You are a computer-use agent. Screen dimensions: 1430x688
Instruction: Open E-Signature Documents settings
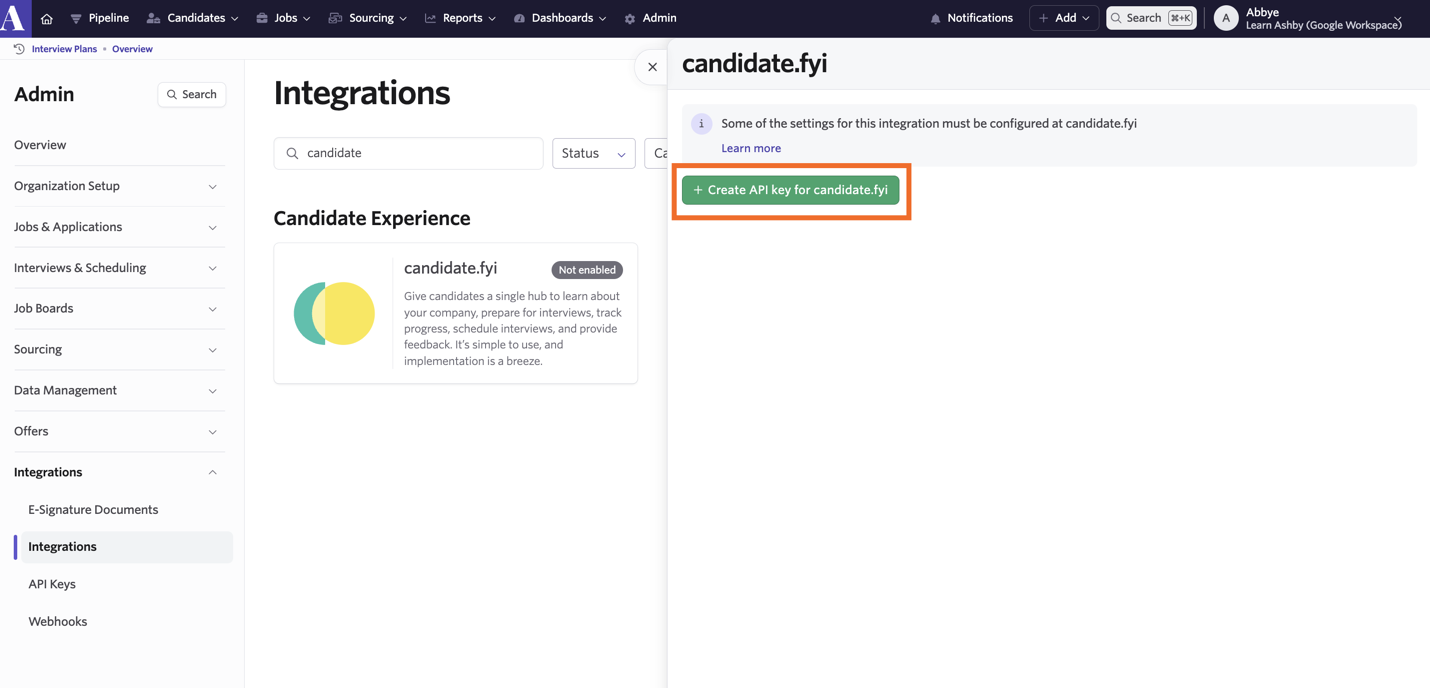point(93,510)
